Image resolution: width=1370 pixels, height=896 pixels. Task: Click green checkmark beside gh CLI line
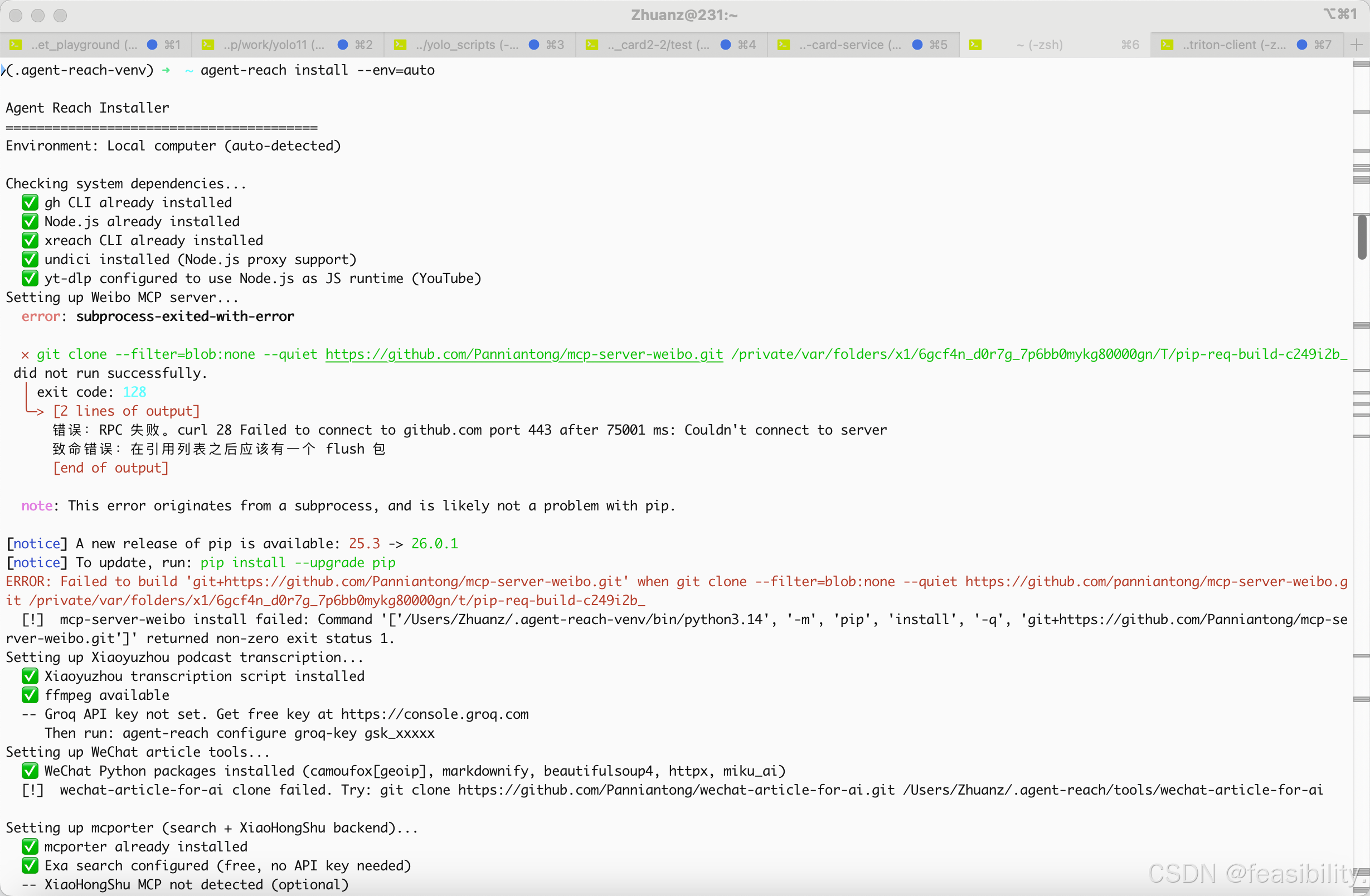click(30, 203)
